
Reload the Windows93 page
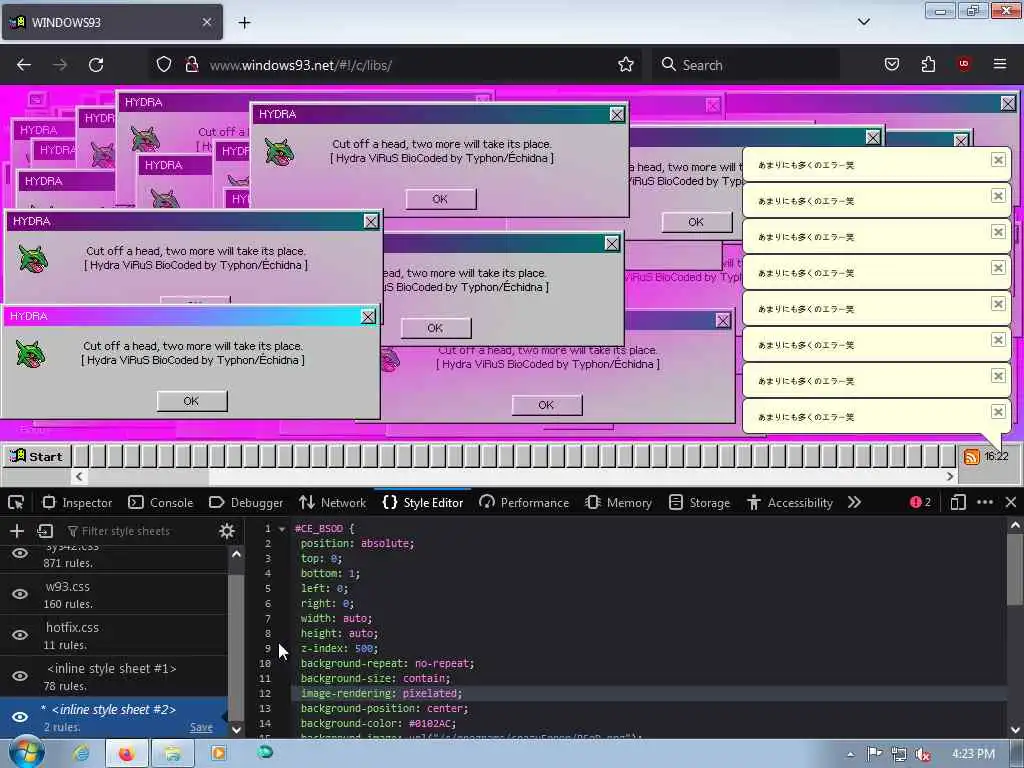coord(96,65)
